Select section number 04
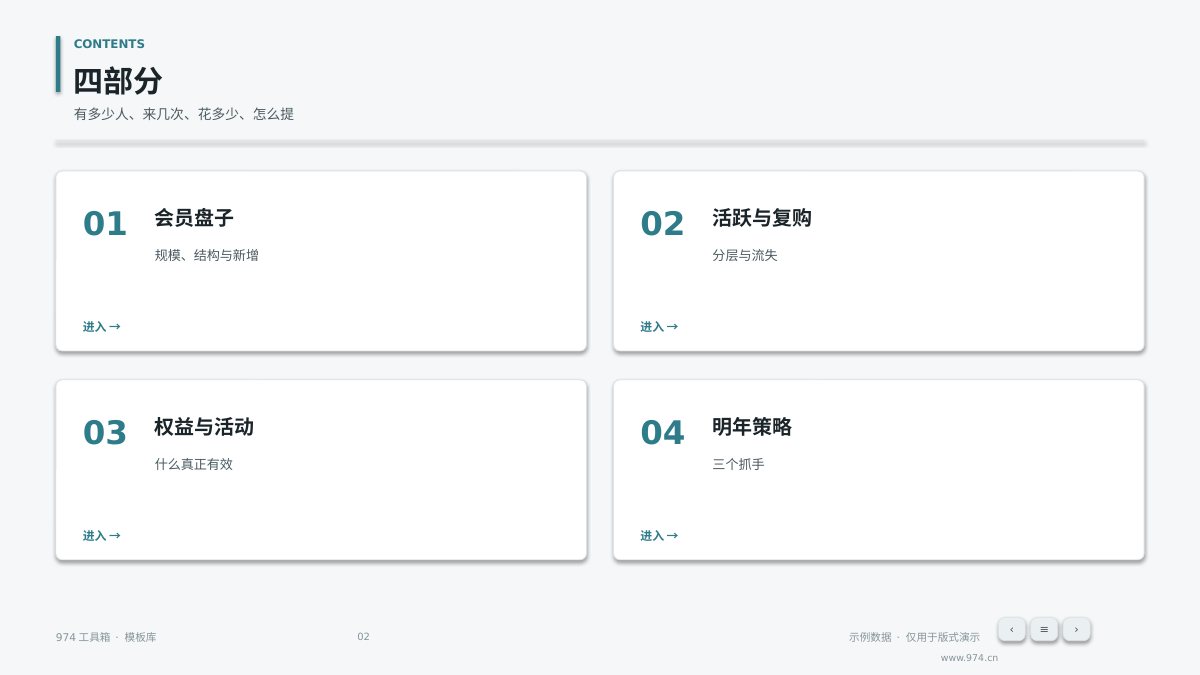The image size is (1200, 675). (663, 433)
